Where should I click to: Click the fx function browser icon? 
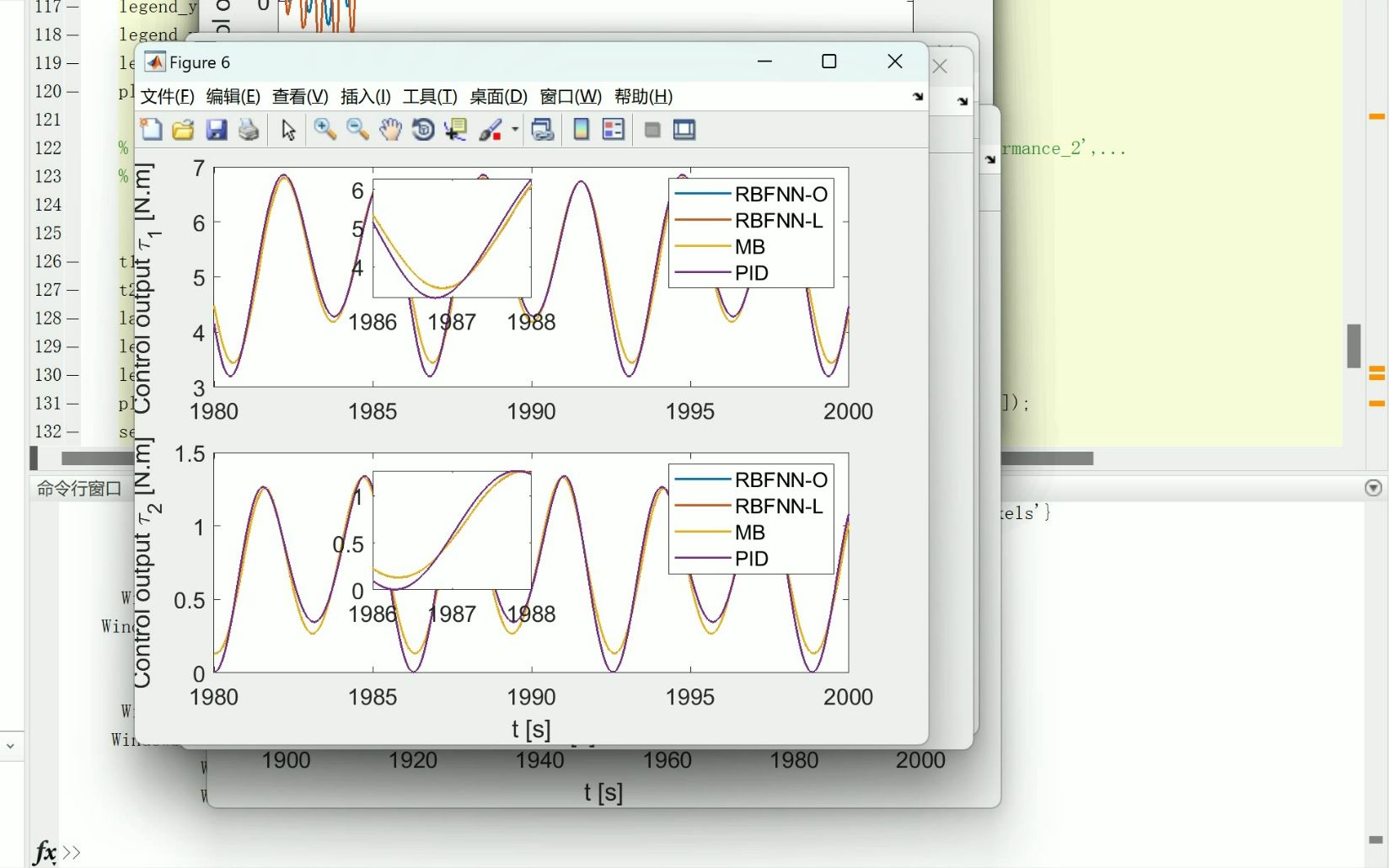[45, 853]
